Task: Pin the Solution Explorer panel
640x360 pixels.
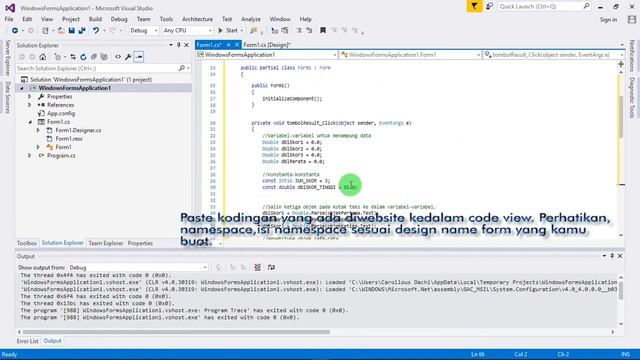Action: [178, 45]
